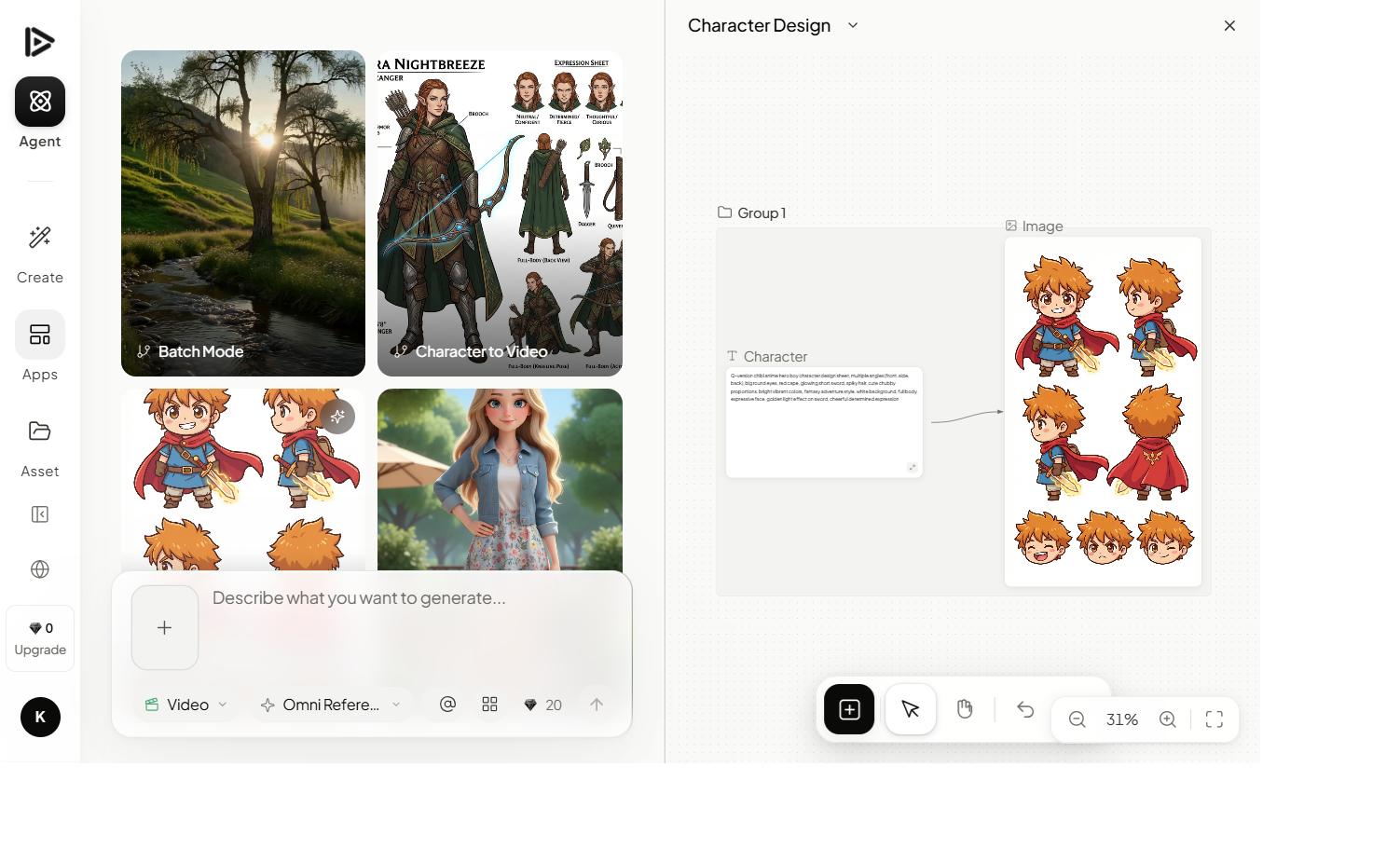Click the @ mention icon in prompt bar
The image size is (1400, 849).
coord(446,704)
